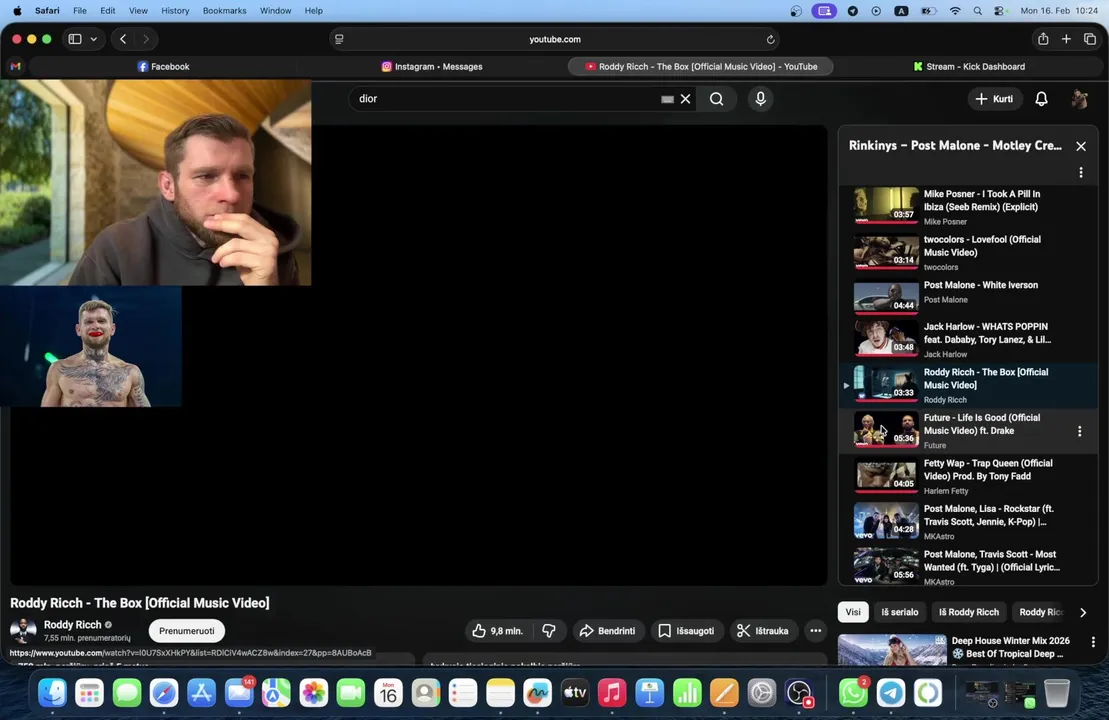Click Bendrinti share button
The image size is (1109, 720).
point(608,631)
